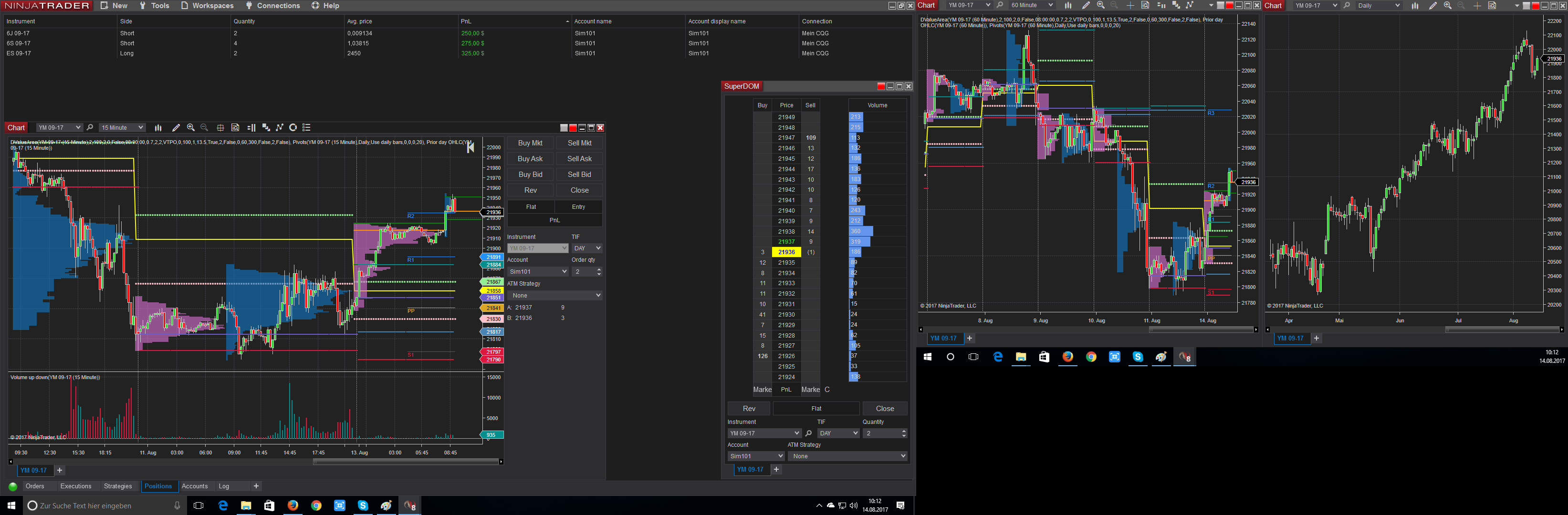Open bar type in 15 Minute chart

tap(158, 128)
